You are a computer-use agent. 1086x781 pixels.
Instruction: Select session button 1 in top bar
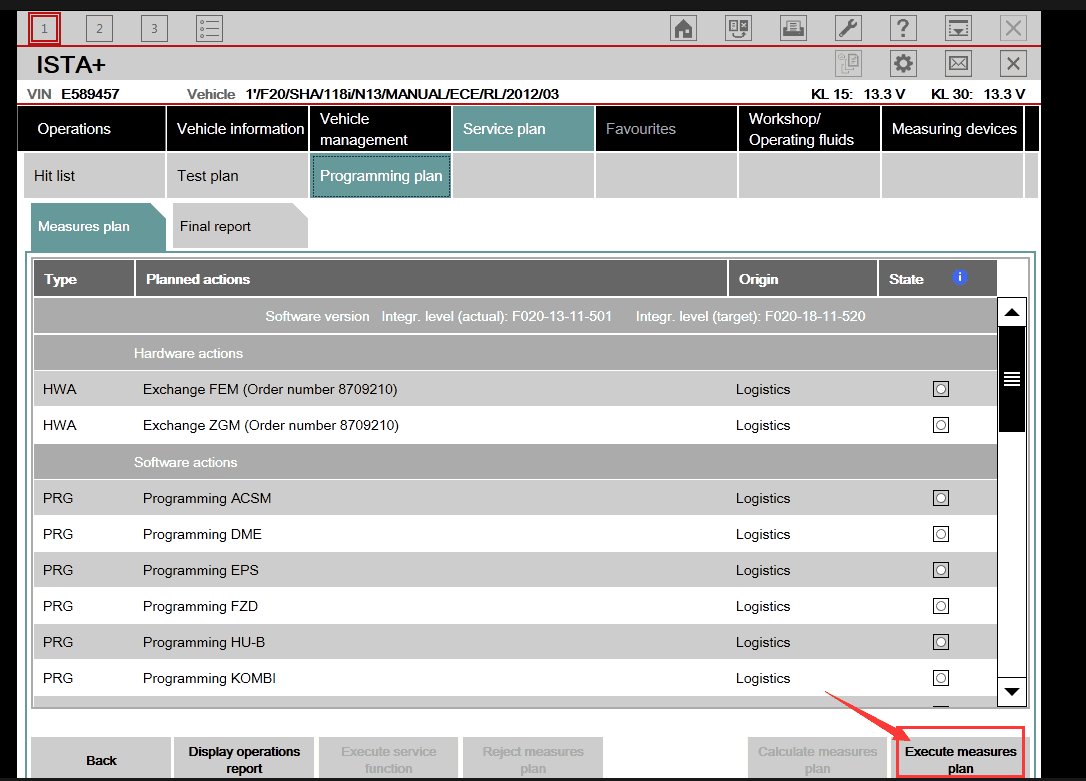[x=44, y=28]
